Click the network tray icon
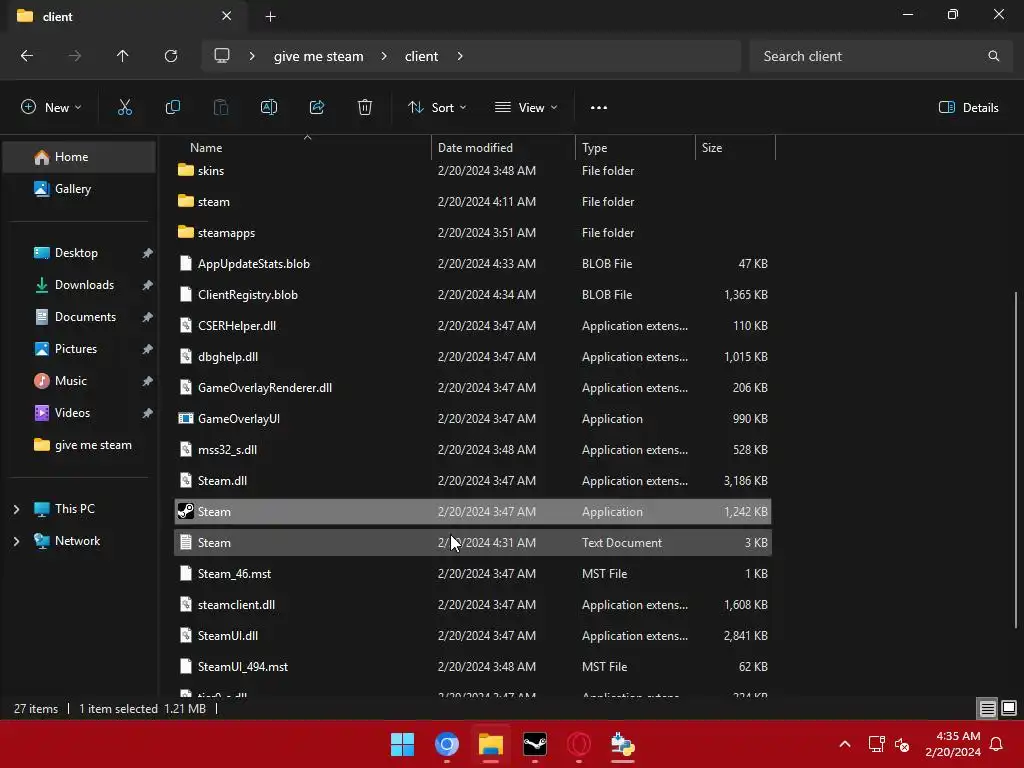Screen dimensions: 1024x768 [876, 744]
